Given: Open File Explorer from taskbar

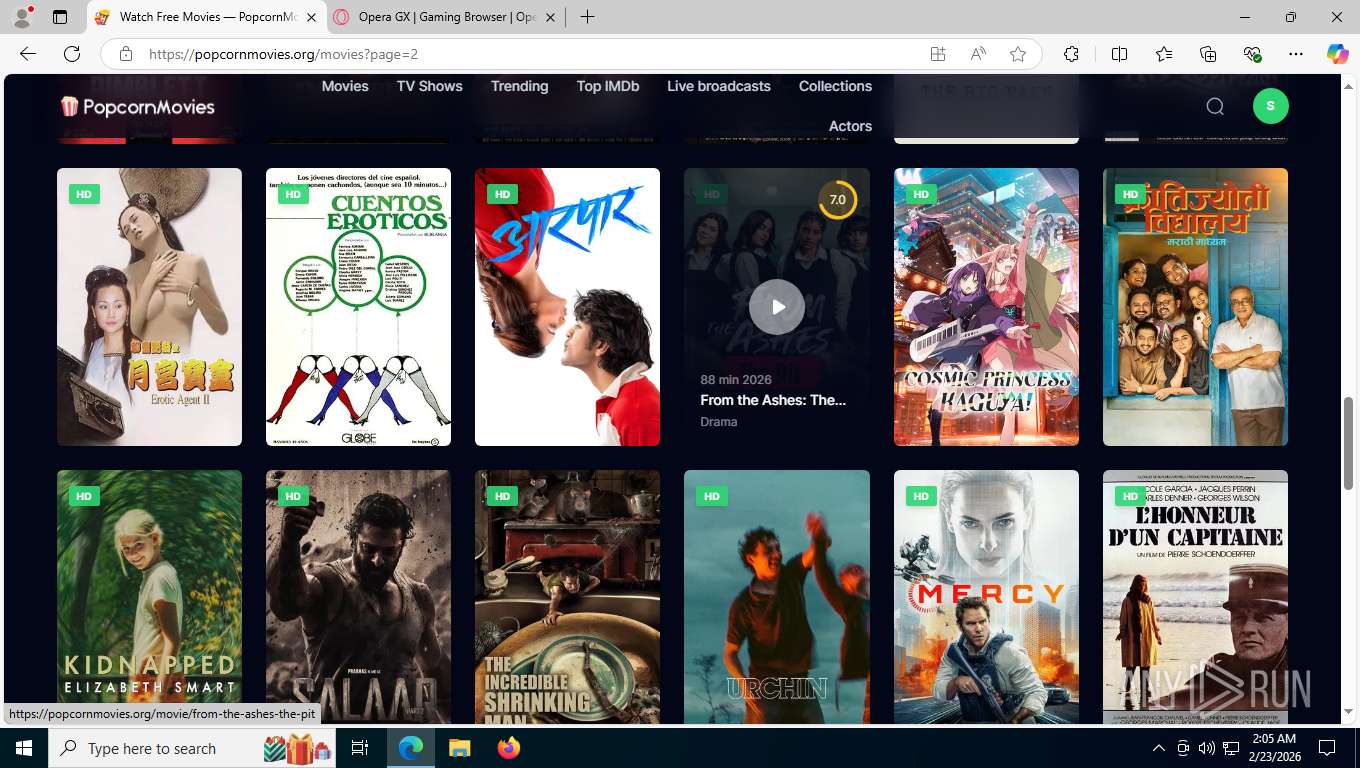Looking at the screenshot, I should [459, 748].
